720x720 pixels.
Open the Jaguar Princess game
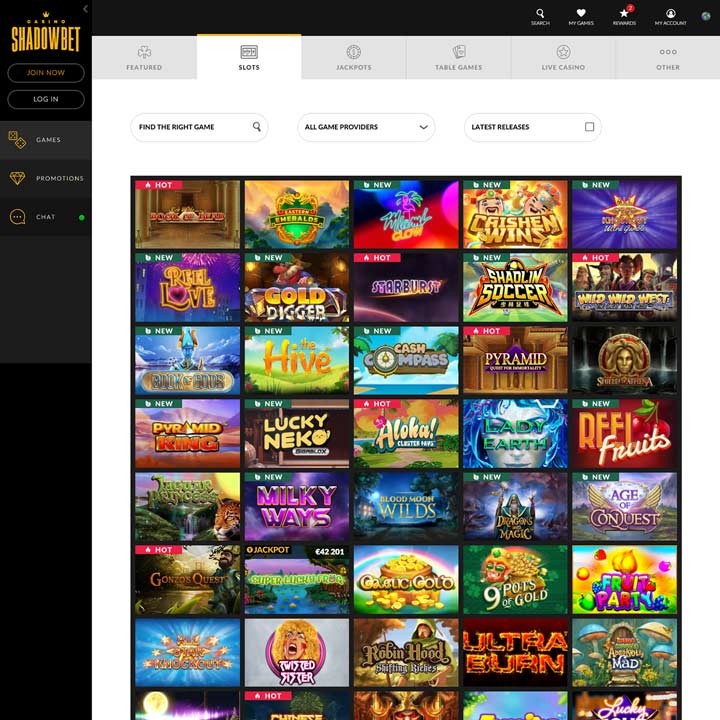point(187,506)
